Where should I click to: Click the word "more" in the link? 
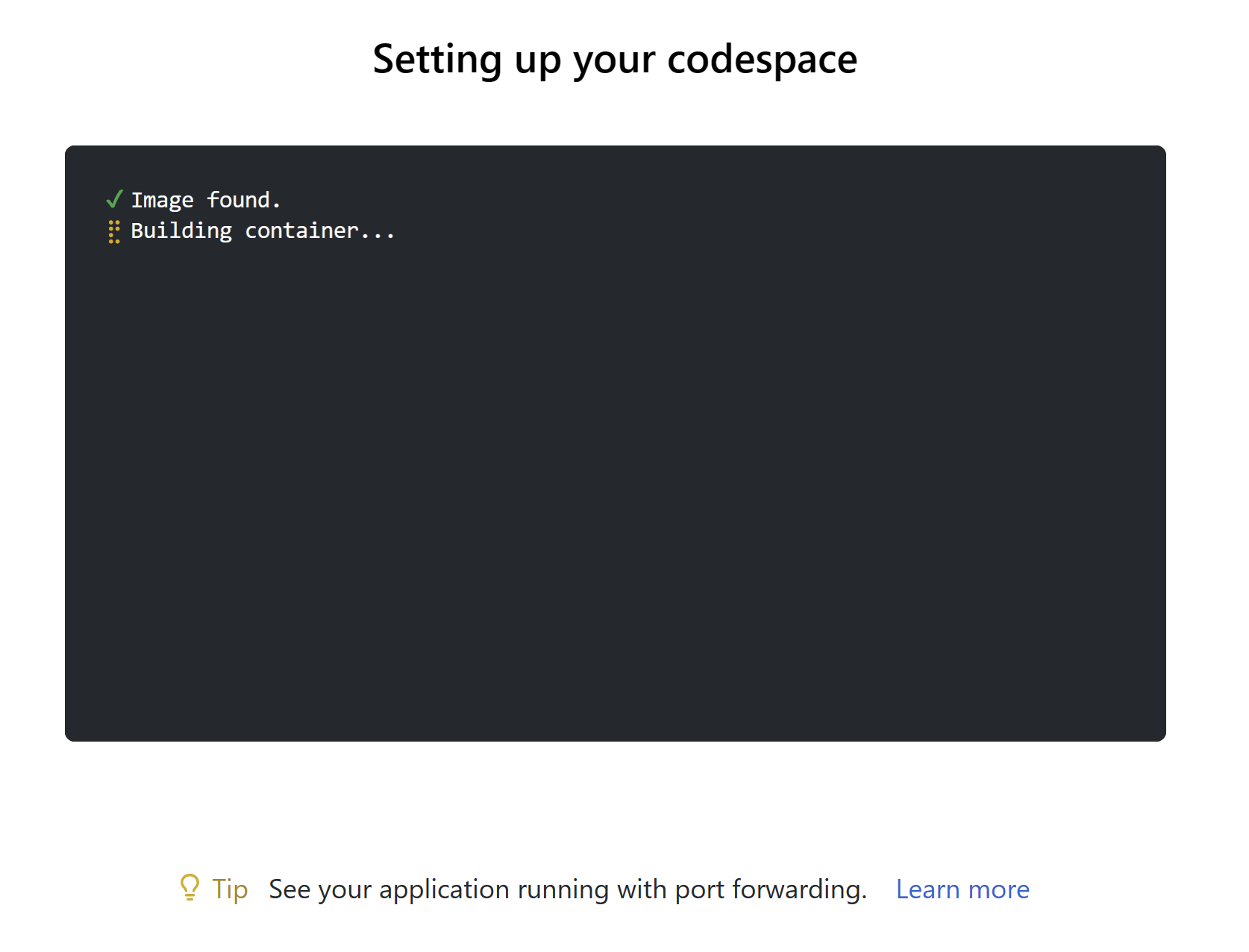click(998, 889)
